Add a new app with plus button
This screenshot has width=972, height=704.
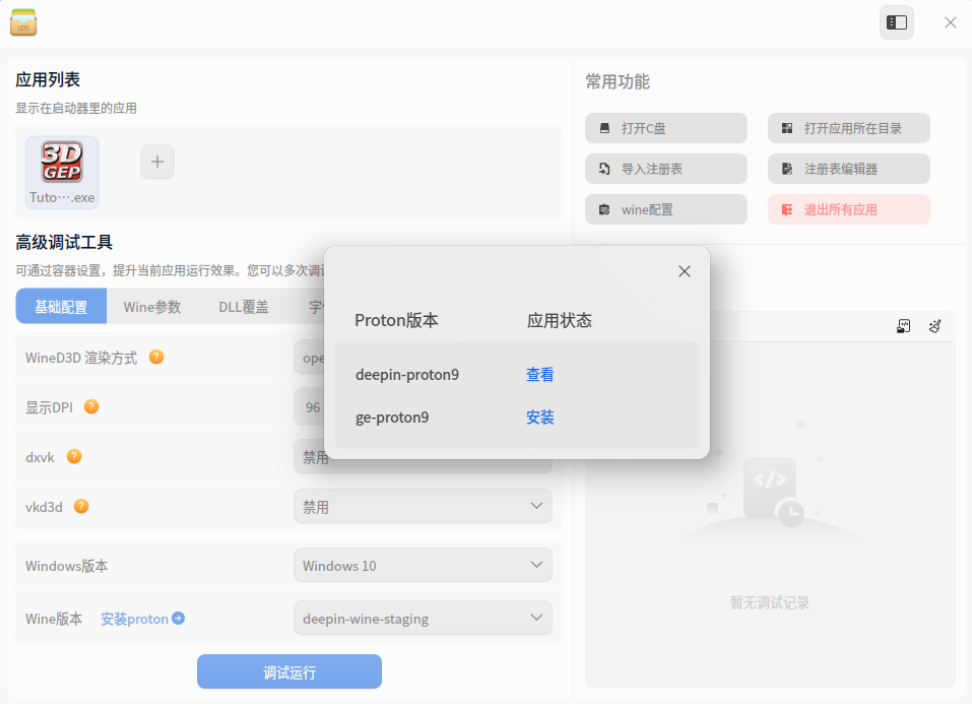tap(157, 162)
